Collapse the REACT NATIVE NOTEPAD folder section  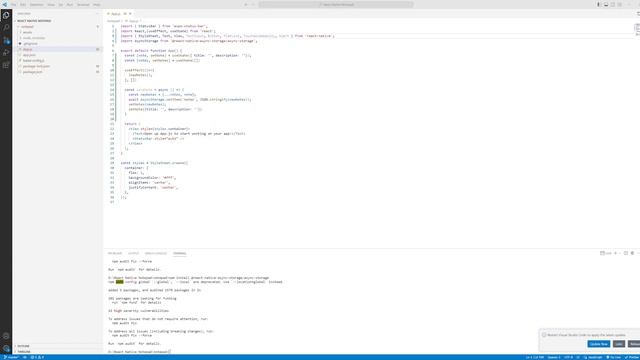[34, 21]
